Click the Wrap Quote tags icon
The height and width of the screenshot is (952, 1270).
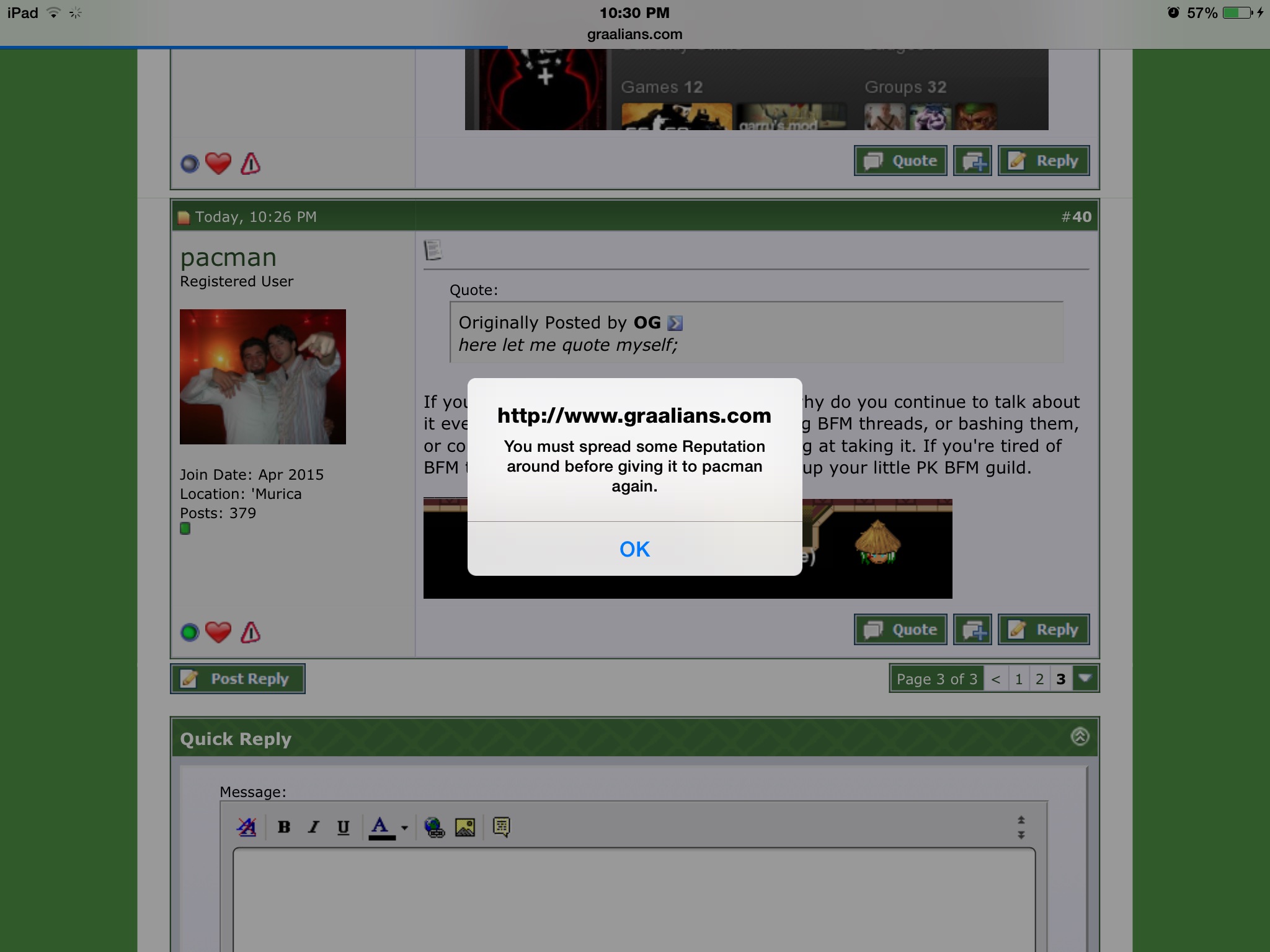(x=501, y=827)
